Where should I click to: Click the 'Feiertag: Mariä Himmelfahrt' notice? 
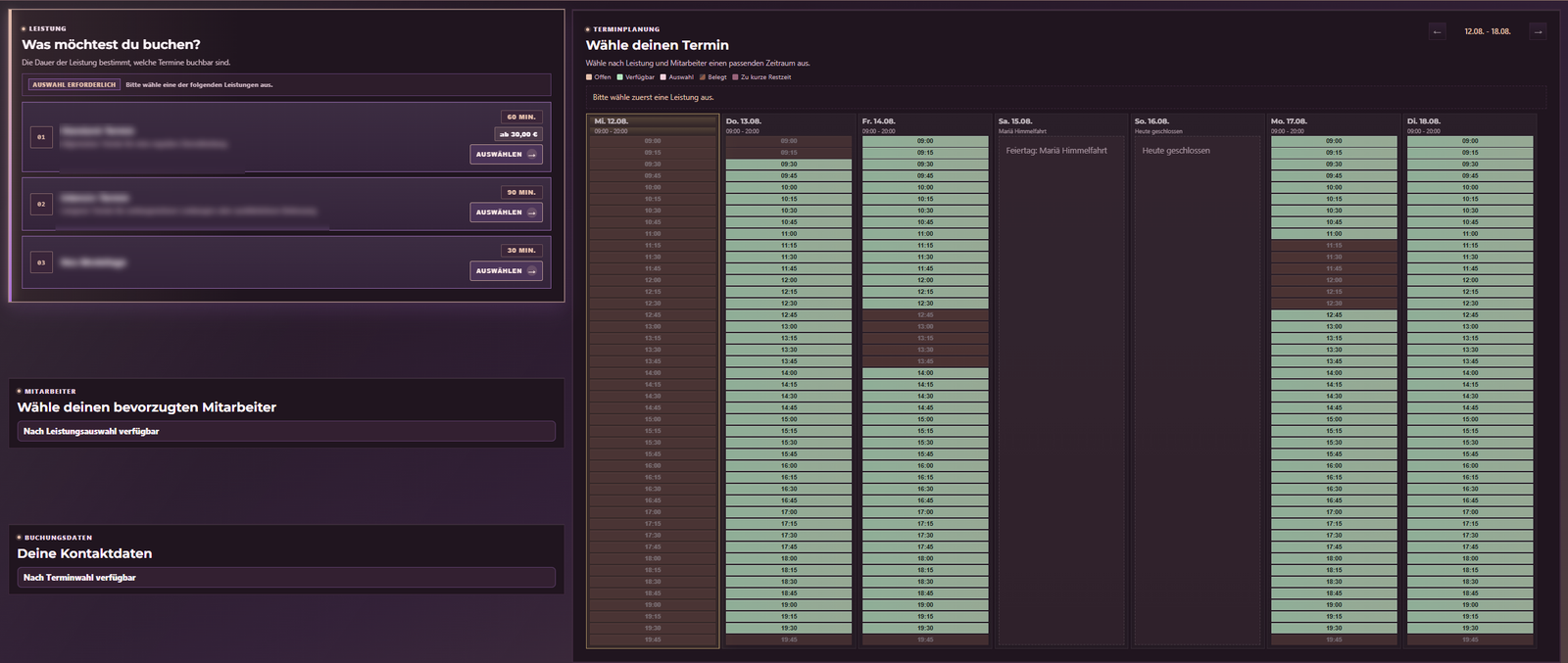point(1056,151)
